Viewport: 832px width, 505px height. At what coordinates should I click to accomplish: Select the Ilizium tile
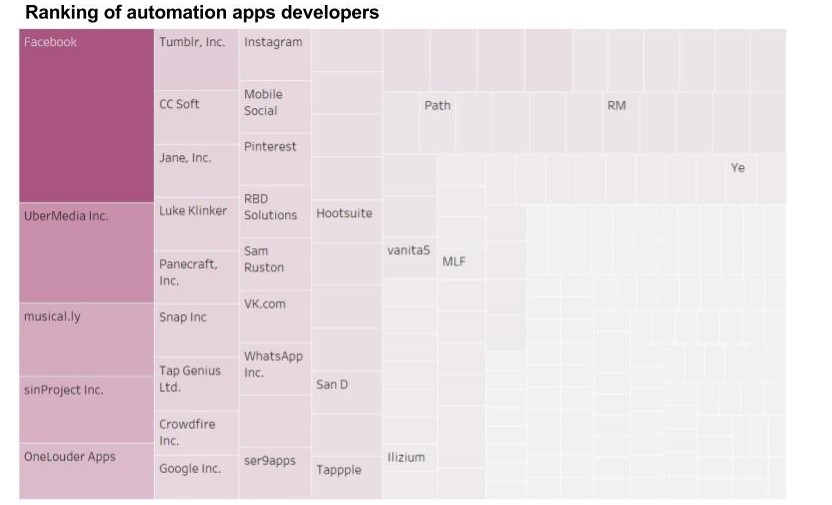(409, 457)
